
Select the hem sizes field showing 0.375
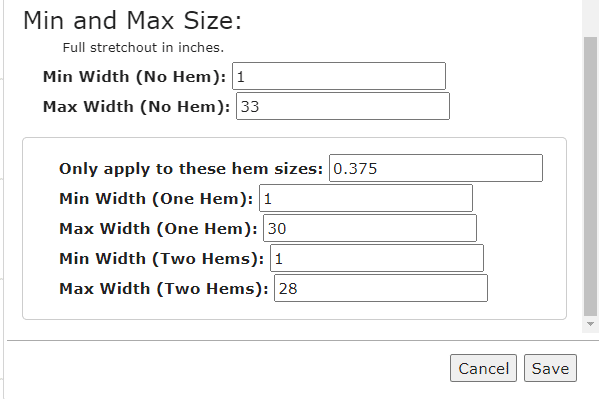pyautogui.click(x=436, y=168)
